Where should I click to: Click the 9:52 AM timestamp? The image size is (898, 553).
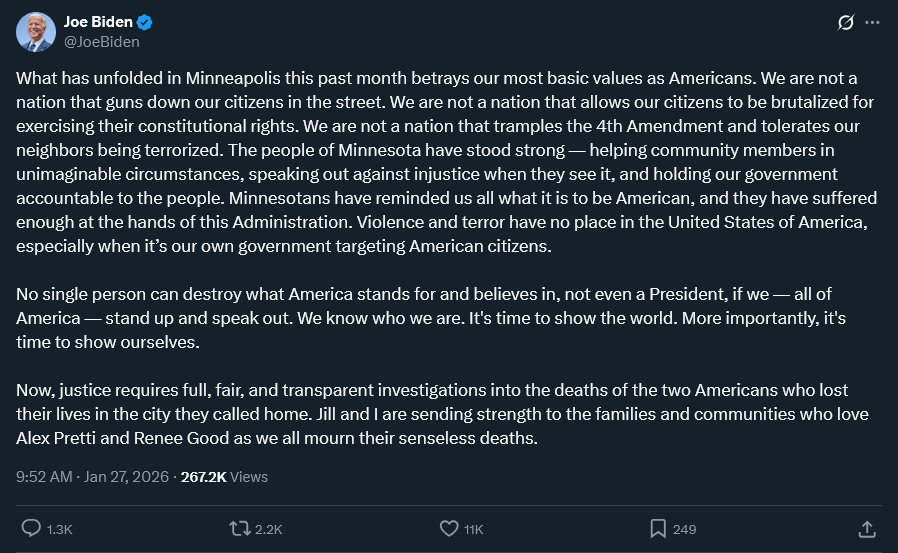pos(44,477)
